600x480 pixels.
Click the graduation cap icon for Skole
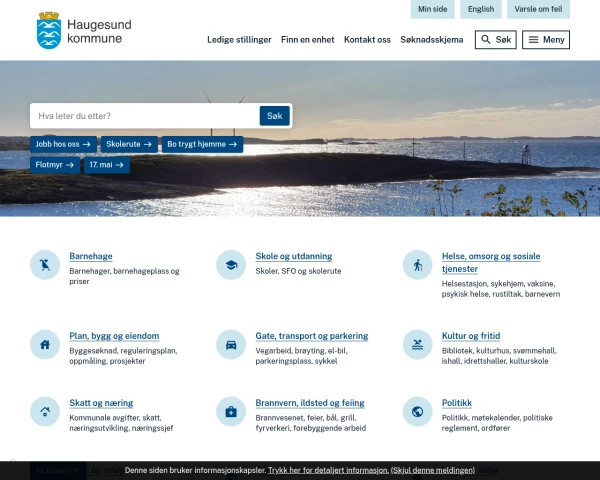pos(231,265)
